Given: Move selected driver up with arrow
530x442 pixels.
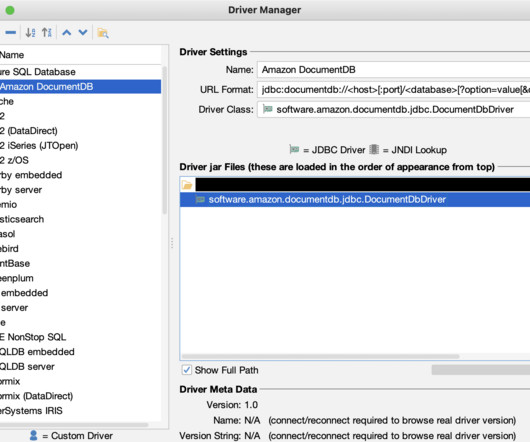Looking at the screenshot, I should pos(67,33).
